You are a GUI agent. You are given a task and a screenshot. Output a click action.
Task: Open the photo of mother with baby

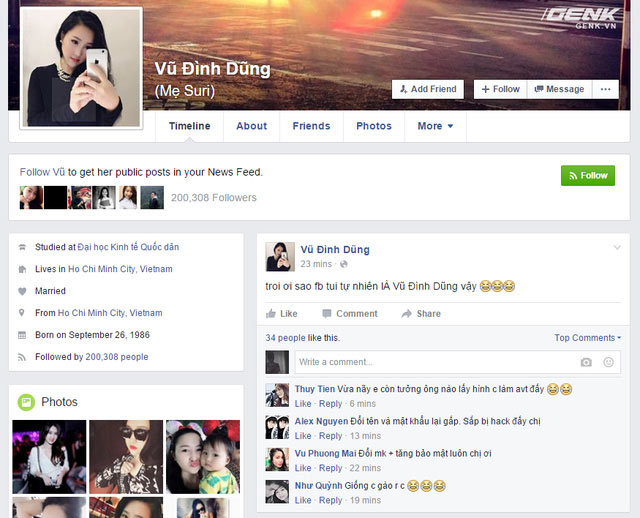tap(203, 457)
